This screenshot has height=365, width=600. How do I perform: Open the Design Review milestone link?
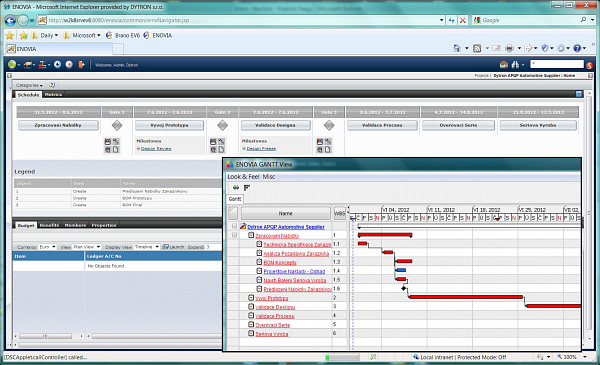(156, 148)
